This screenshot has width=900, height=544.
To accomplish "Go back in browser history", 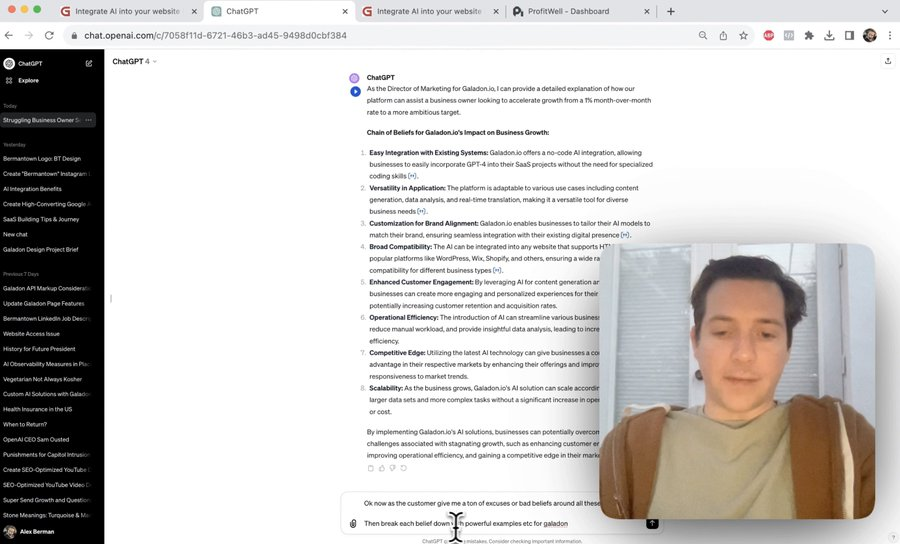I will coord(9,36).
